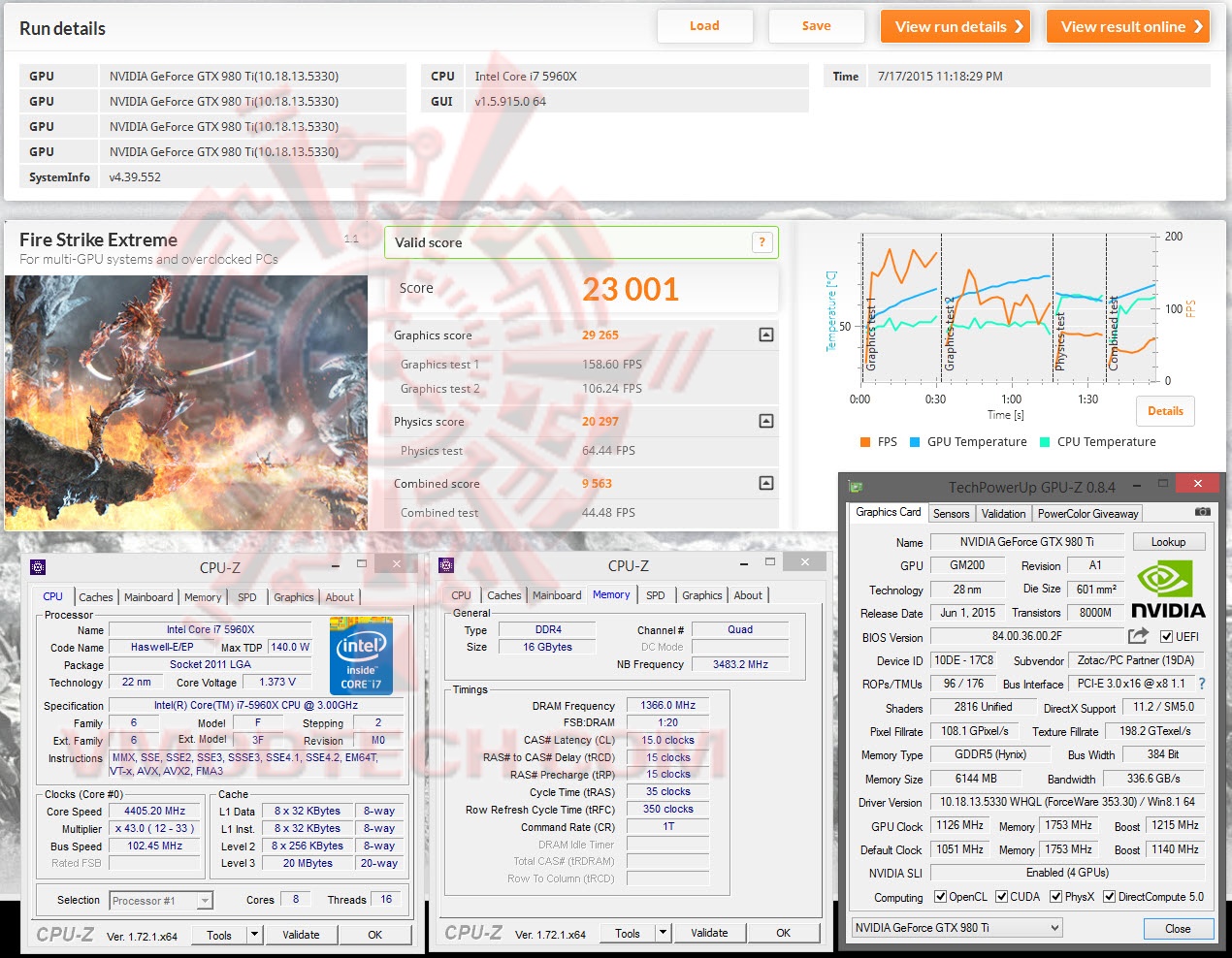
Task: Click the GPU-Z screenshot camera icon
Action: click(1202, 512)
